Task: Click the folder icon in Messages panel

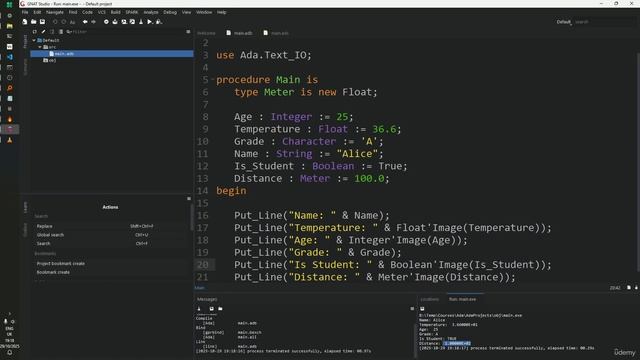Action: pos(220,309)
